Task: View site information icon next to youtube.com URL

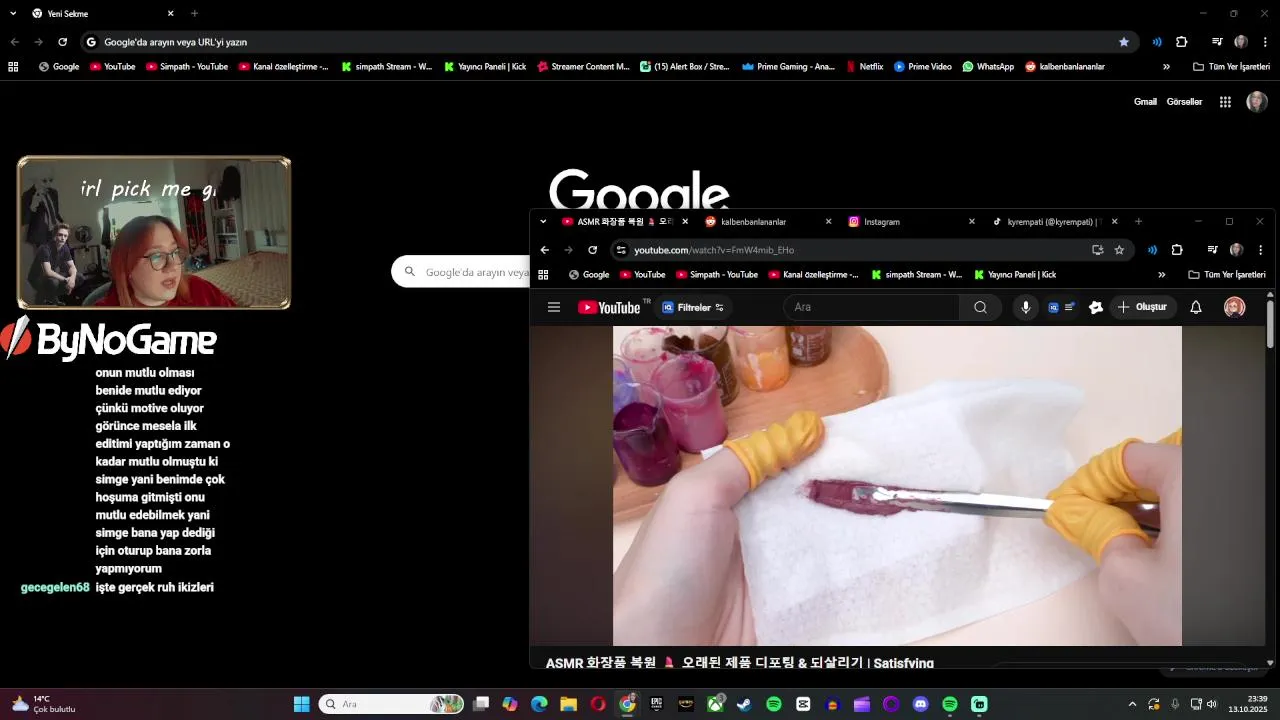Action: tap(621, 250)
